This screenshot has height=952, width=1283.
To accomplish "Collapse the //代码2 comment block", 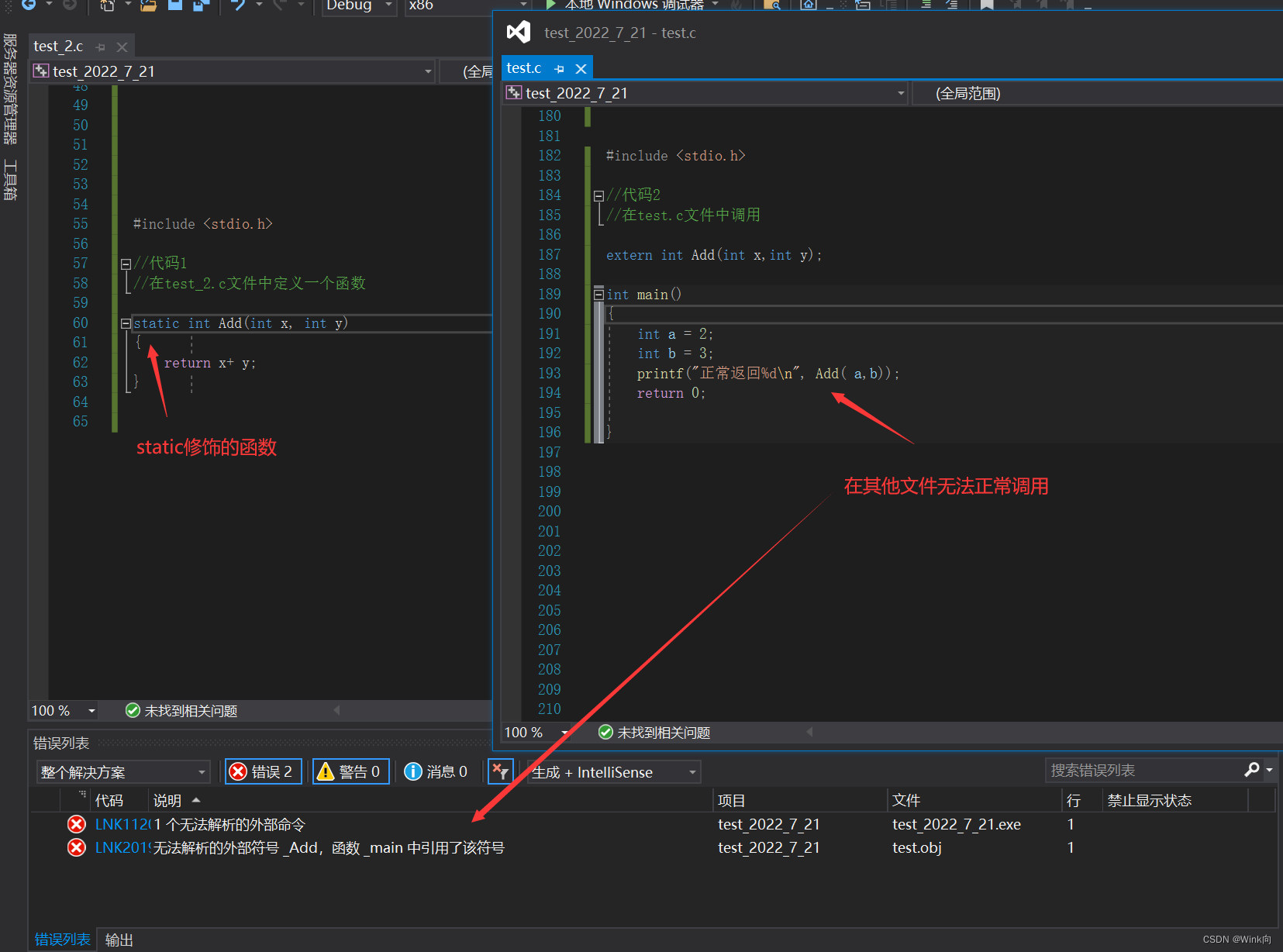I will coord(598,196).
